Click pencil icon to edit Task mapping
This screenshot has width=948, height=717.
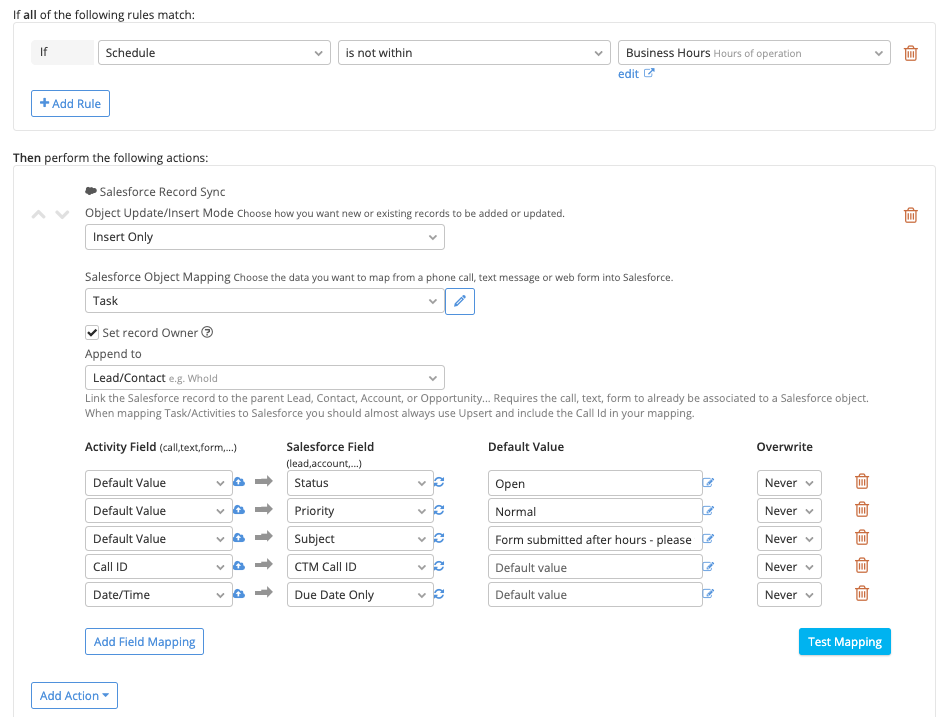pyautogui.click(x=460, y=301)
